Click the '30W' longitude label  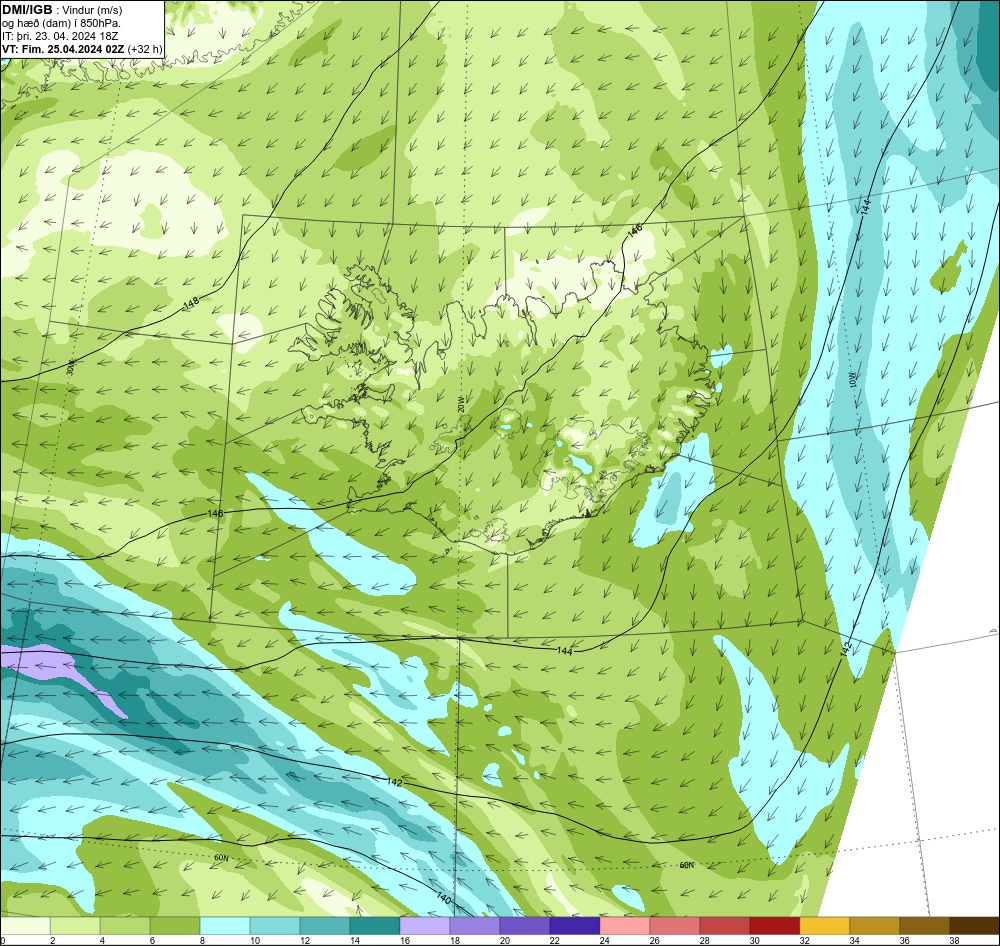[70, 367]
